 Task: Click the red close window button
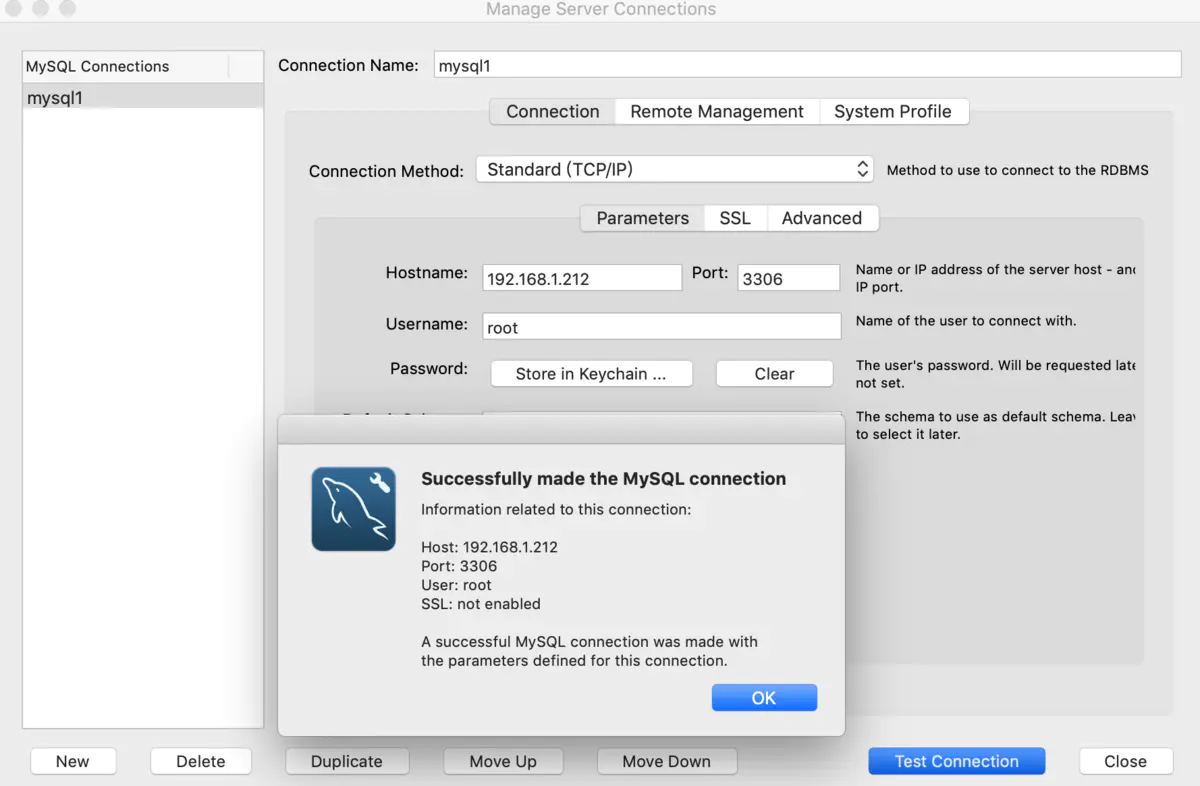[x=13, y=8]
